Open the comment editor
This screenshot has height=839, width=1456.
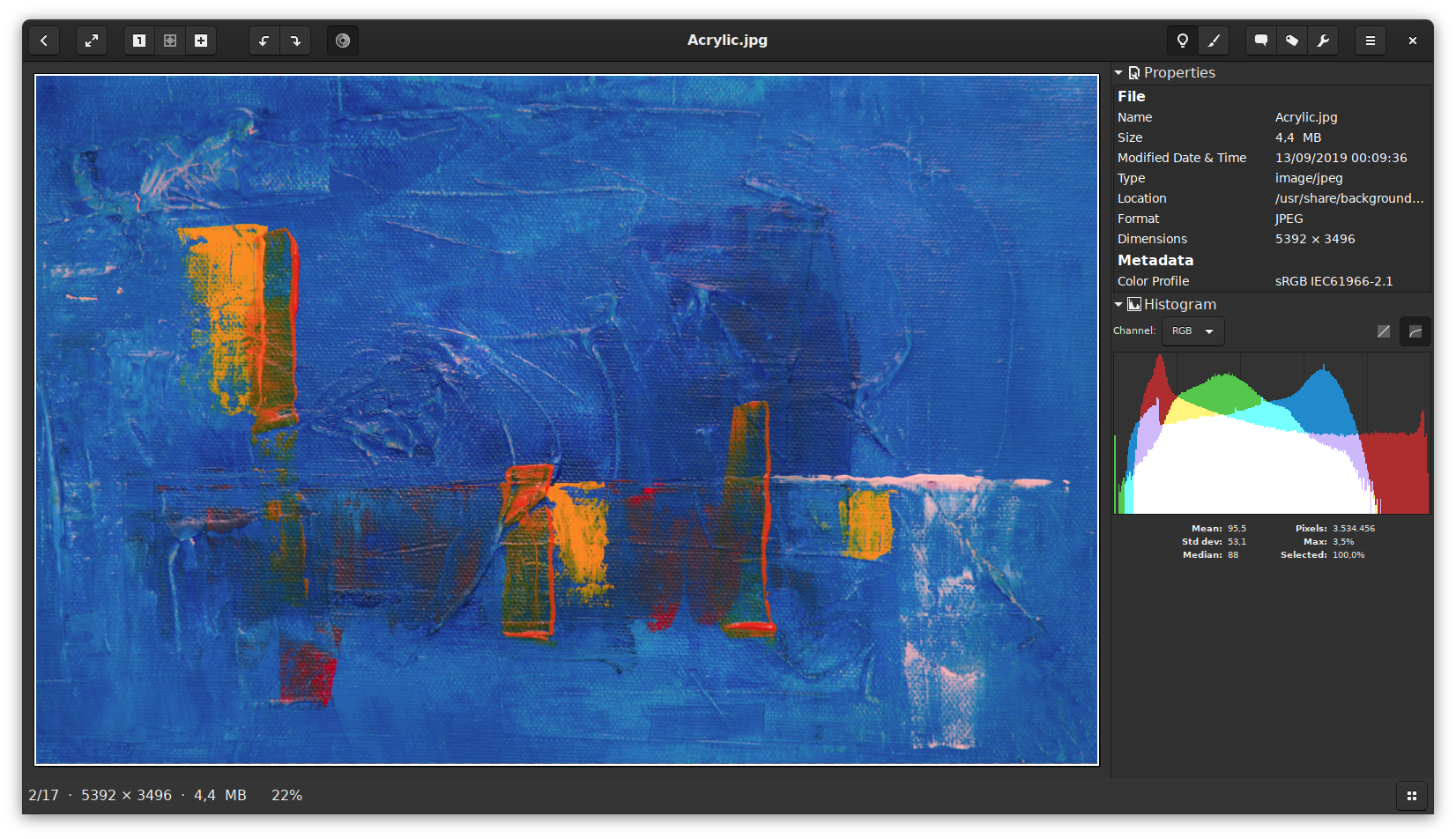(1261, 41)
